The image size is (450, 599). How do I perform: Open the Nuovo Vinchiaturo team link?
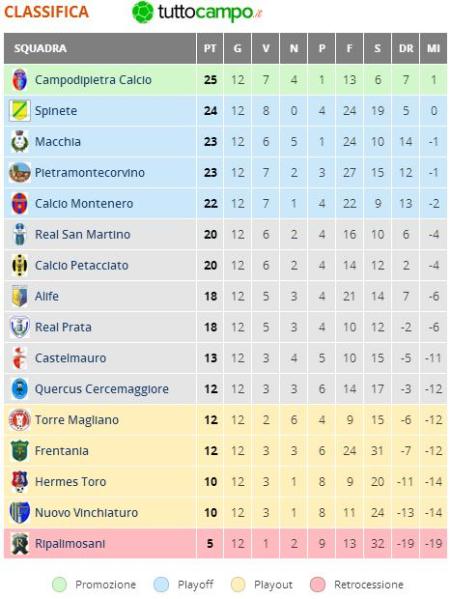[x=86, y=513]
